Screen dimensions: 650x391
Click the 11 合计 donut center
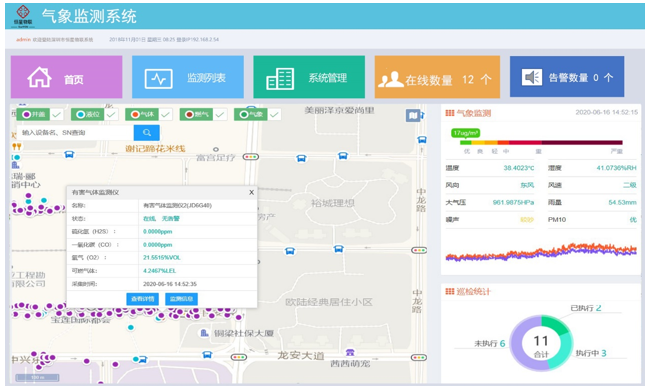541,345
